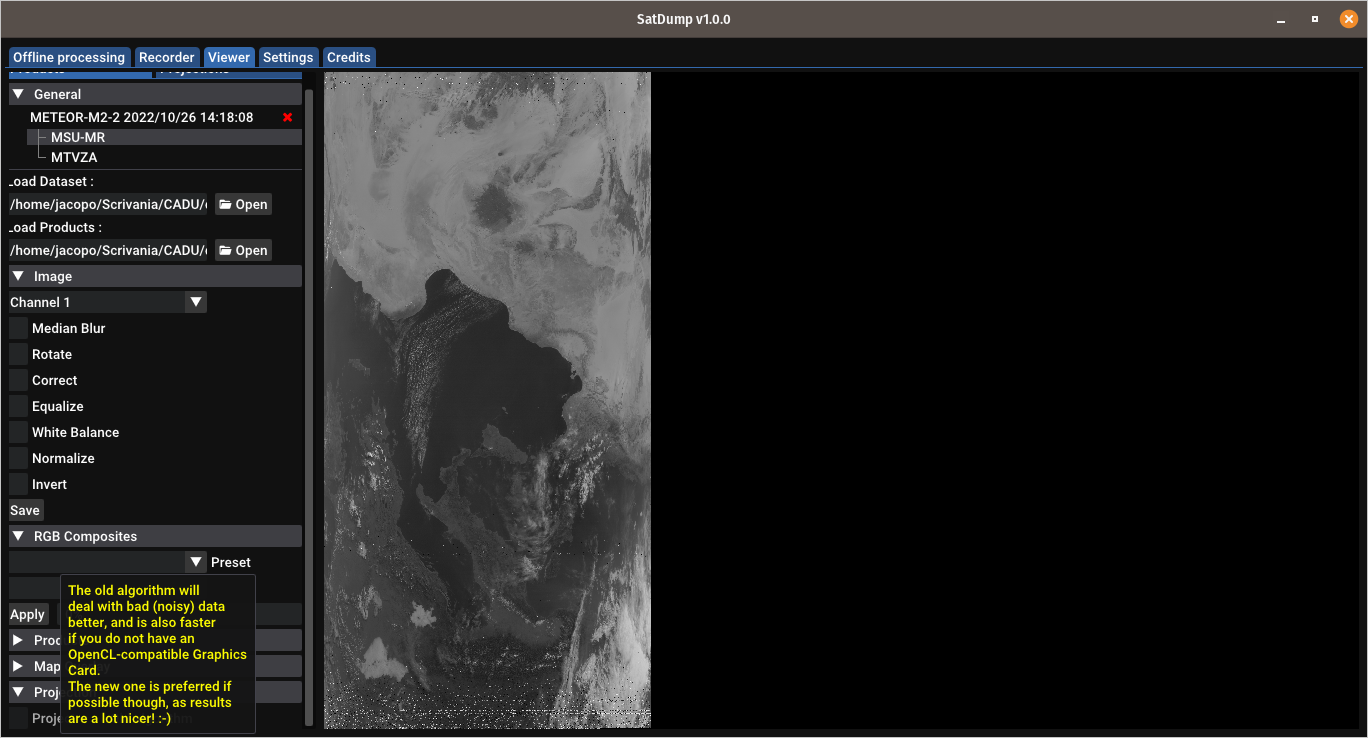Delete the METEOR-M2-2 dataset via red X
This screenshot has height=738, width=1368.
[286, 117]
